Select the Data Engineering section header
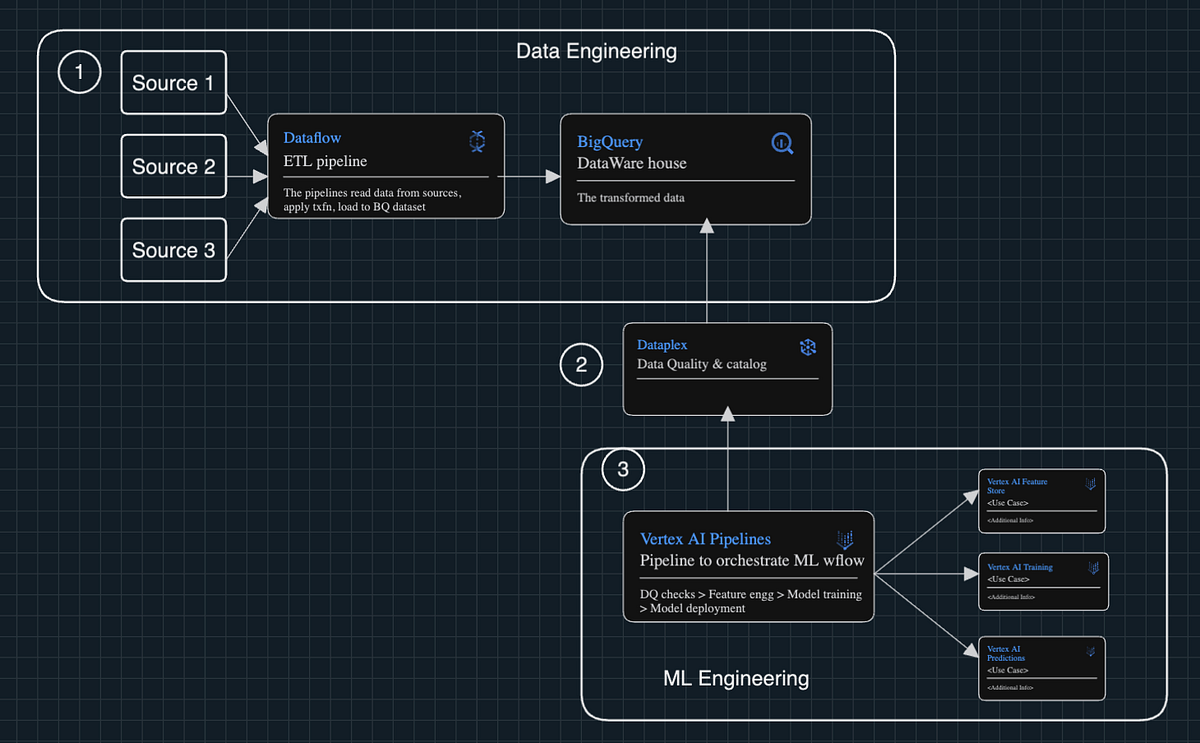The image size is (1200, 743). coord(595,51)
